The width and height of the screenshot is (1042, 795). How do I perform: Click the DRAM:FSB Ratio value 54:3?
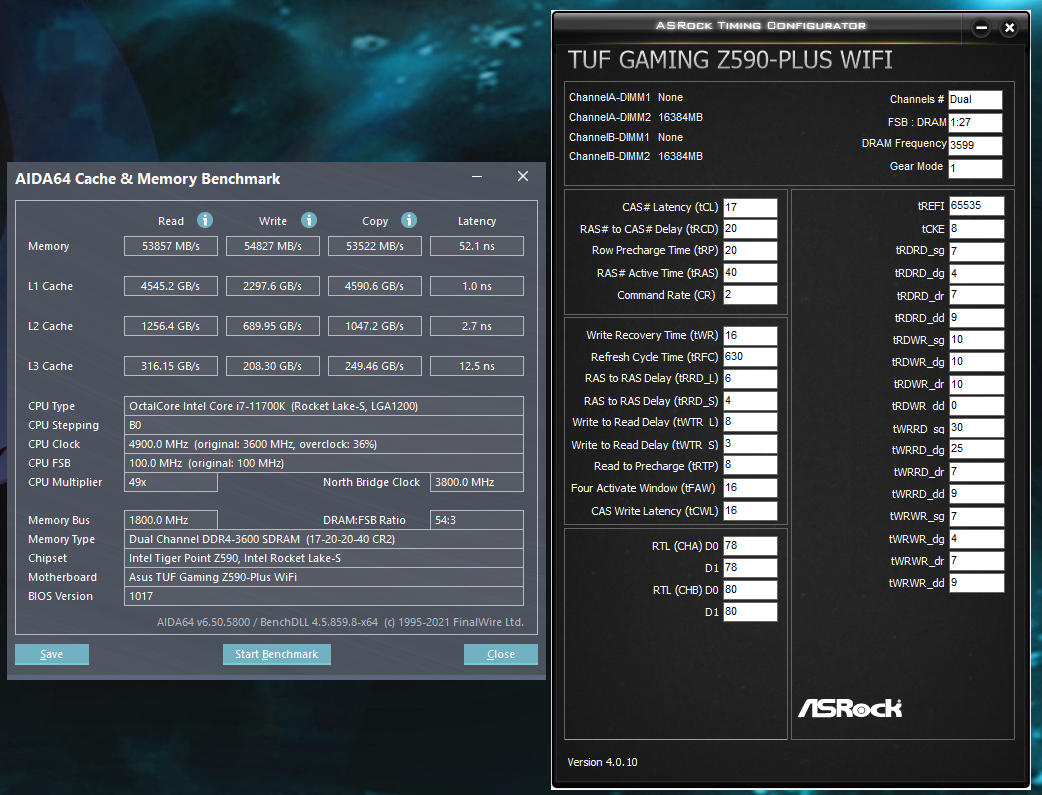pos(476,520)
